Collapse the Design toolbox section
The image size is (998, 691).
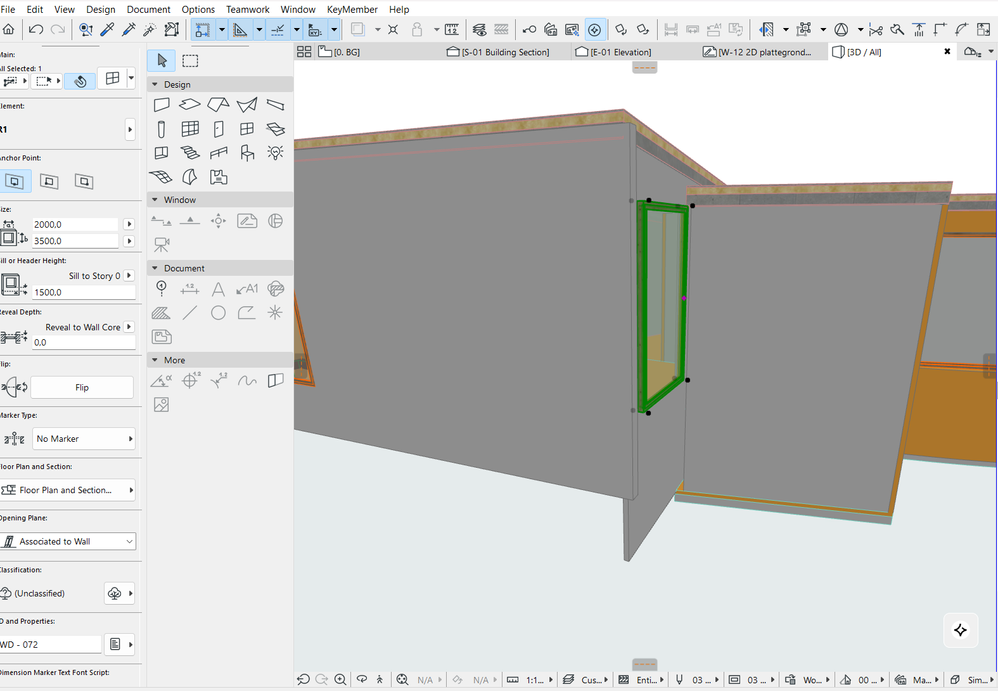[x=155, y=84]
